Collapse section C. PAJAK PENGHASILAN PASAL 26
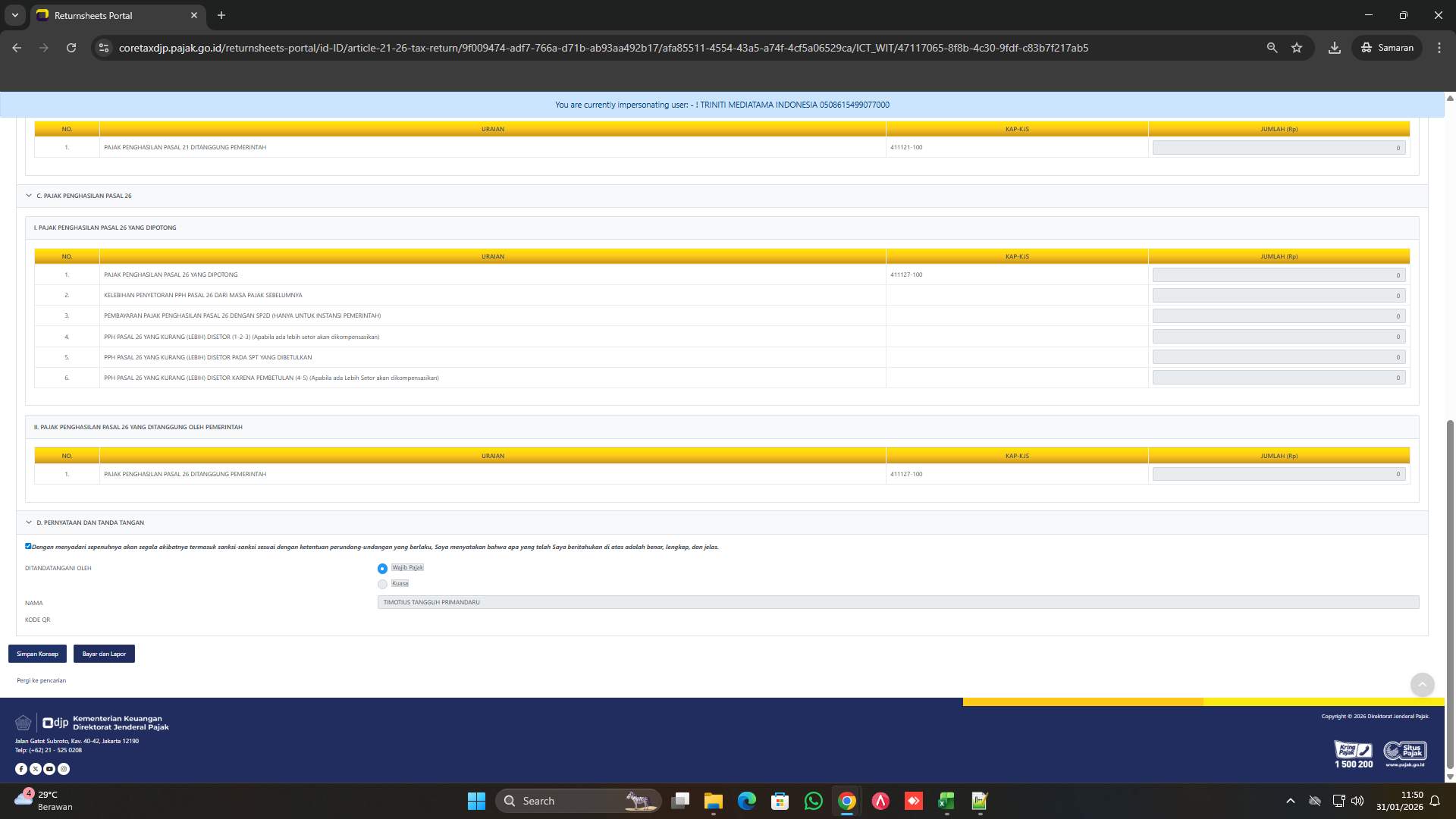Screen dimensions: 1456x819 (x=29, y=196)
